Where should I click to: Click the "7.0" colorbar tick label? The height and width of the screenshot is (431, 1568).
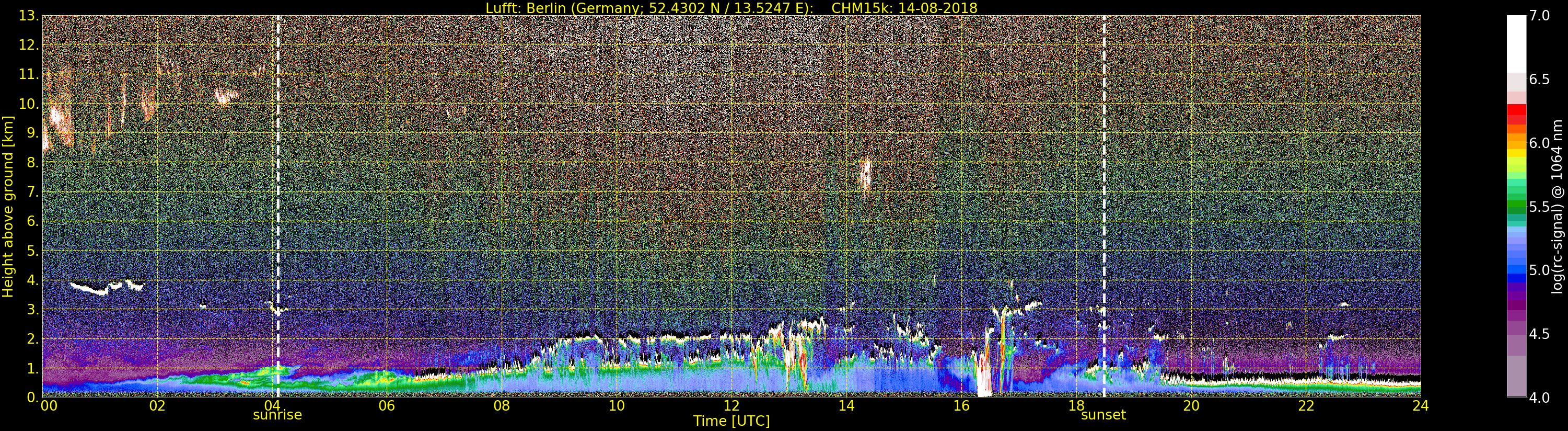pyautogui.click(x=1539, y=16)
